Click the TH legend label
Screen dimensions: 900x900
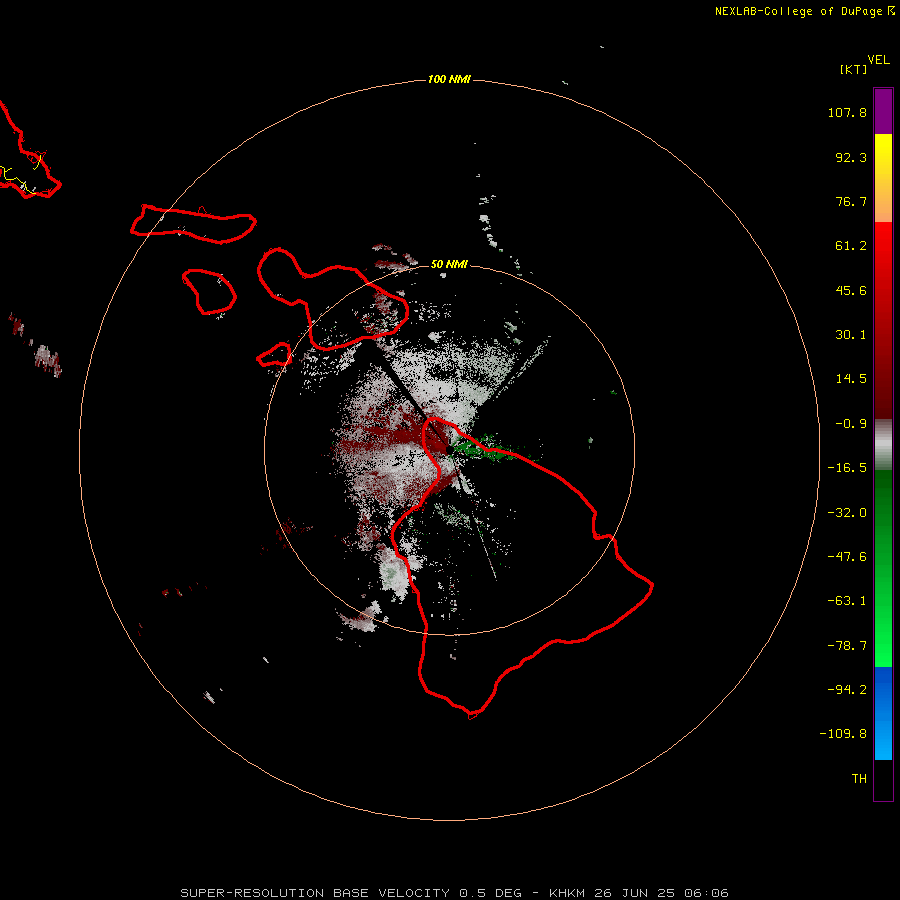tap(859, 778)
